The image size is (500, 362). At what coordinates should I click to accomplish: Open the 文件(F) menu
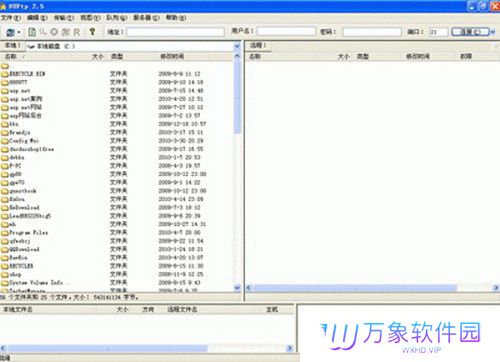11,18
